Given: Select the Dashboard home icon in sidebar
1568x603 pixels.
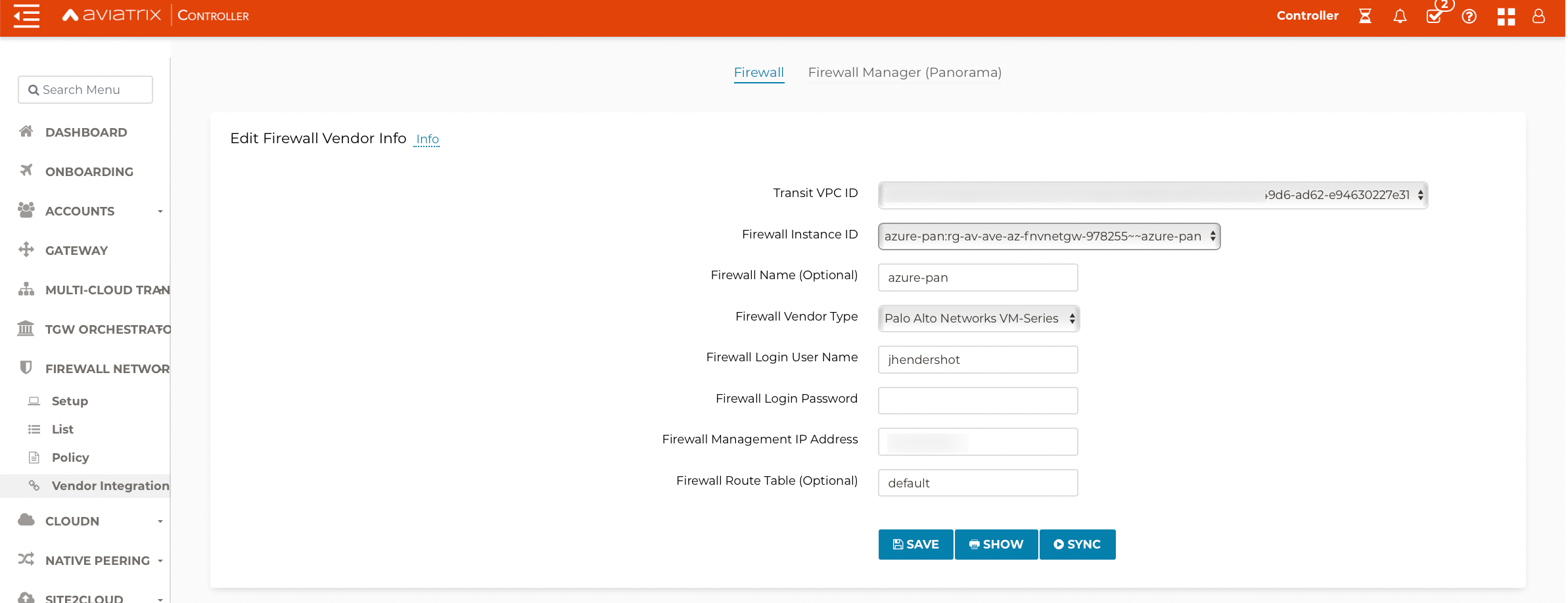Looking at the screenshot, I should (26, 131).
